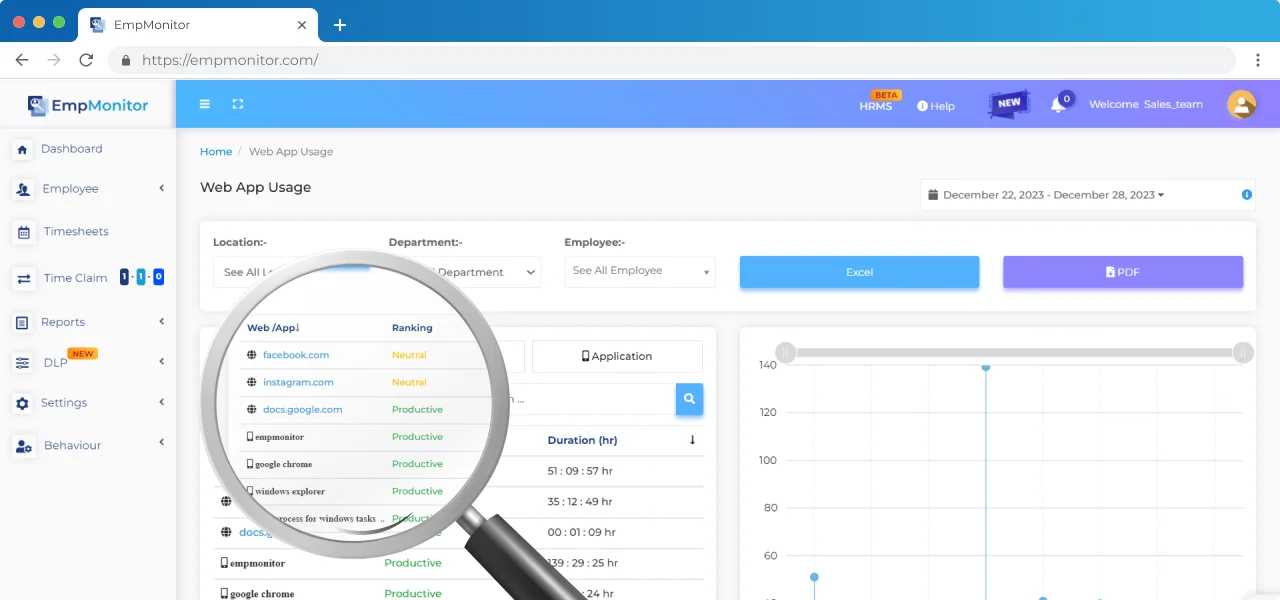Open Timesheets from sidebar
This screenshot has width=1280, height=600.
pos(76,232)
